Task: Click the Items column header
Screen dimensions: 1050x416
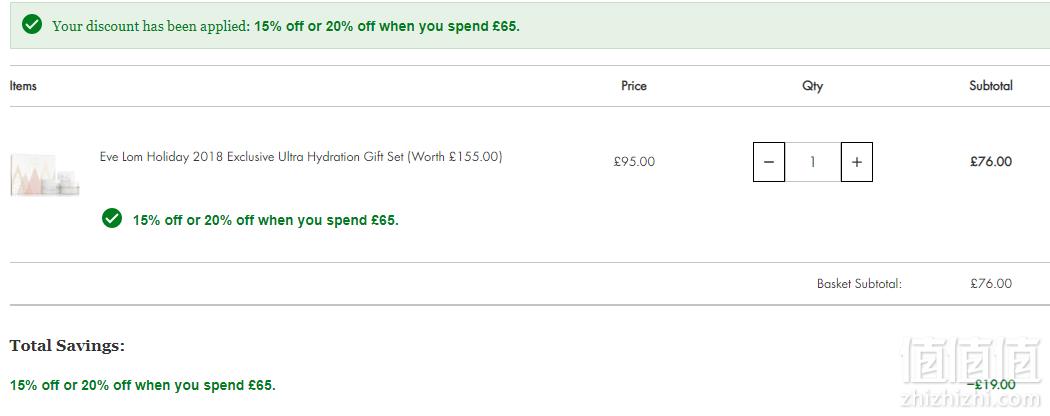Action: coord(23,86)
